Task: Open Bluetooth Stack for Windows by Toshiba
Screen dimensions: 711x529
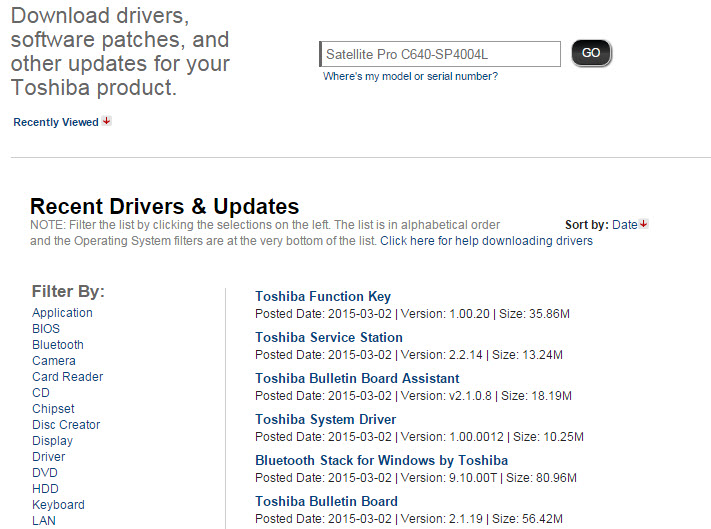Action: coord(381,461)
